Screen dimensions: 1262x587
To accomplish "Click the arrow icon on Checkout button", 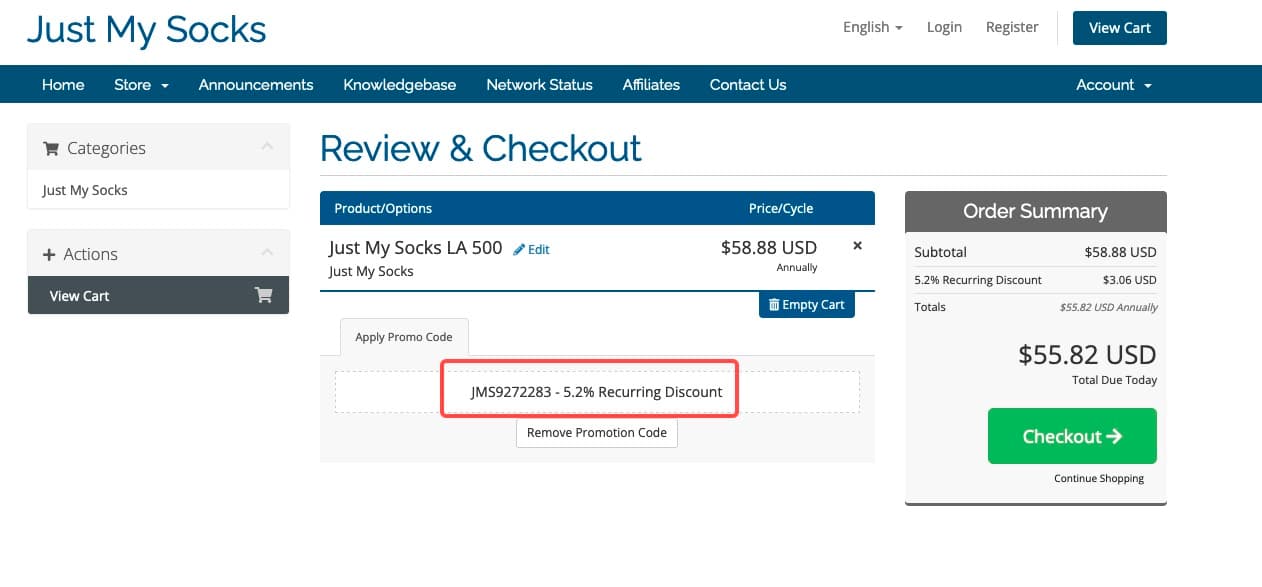I will point(1114,436).
